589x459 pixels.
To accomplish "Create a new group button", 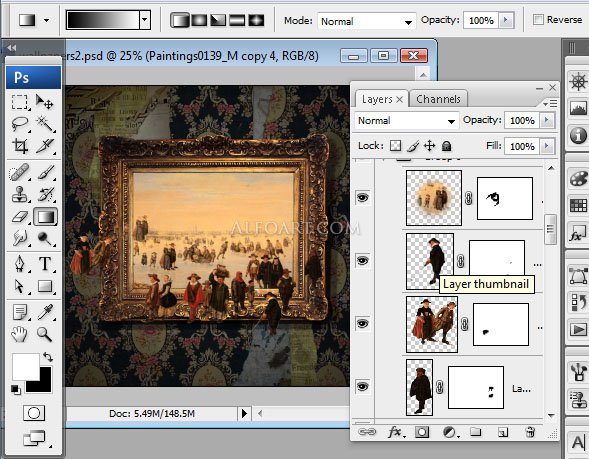I will coord(475,432).
